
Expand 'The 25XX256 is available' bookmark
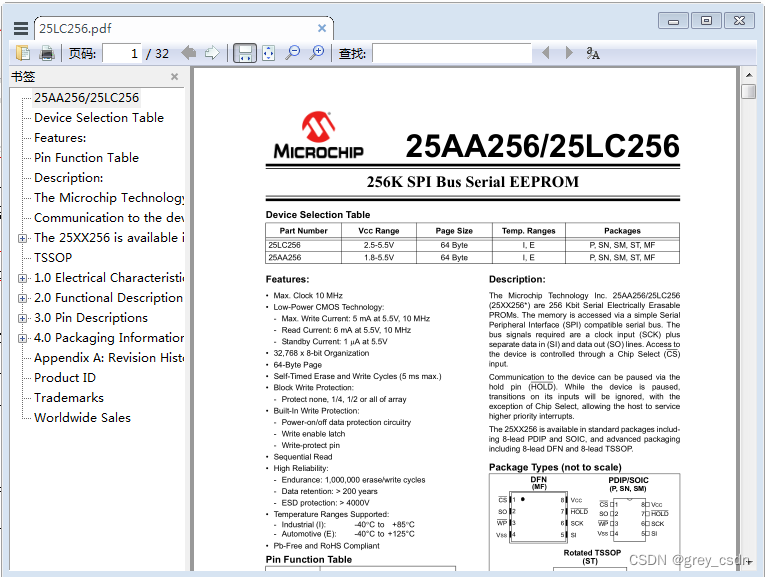point(22,239)
